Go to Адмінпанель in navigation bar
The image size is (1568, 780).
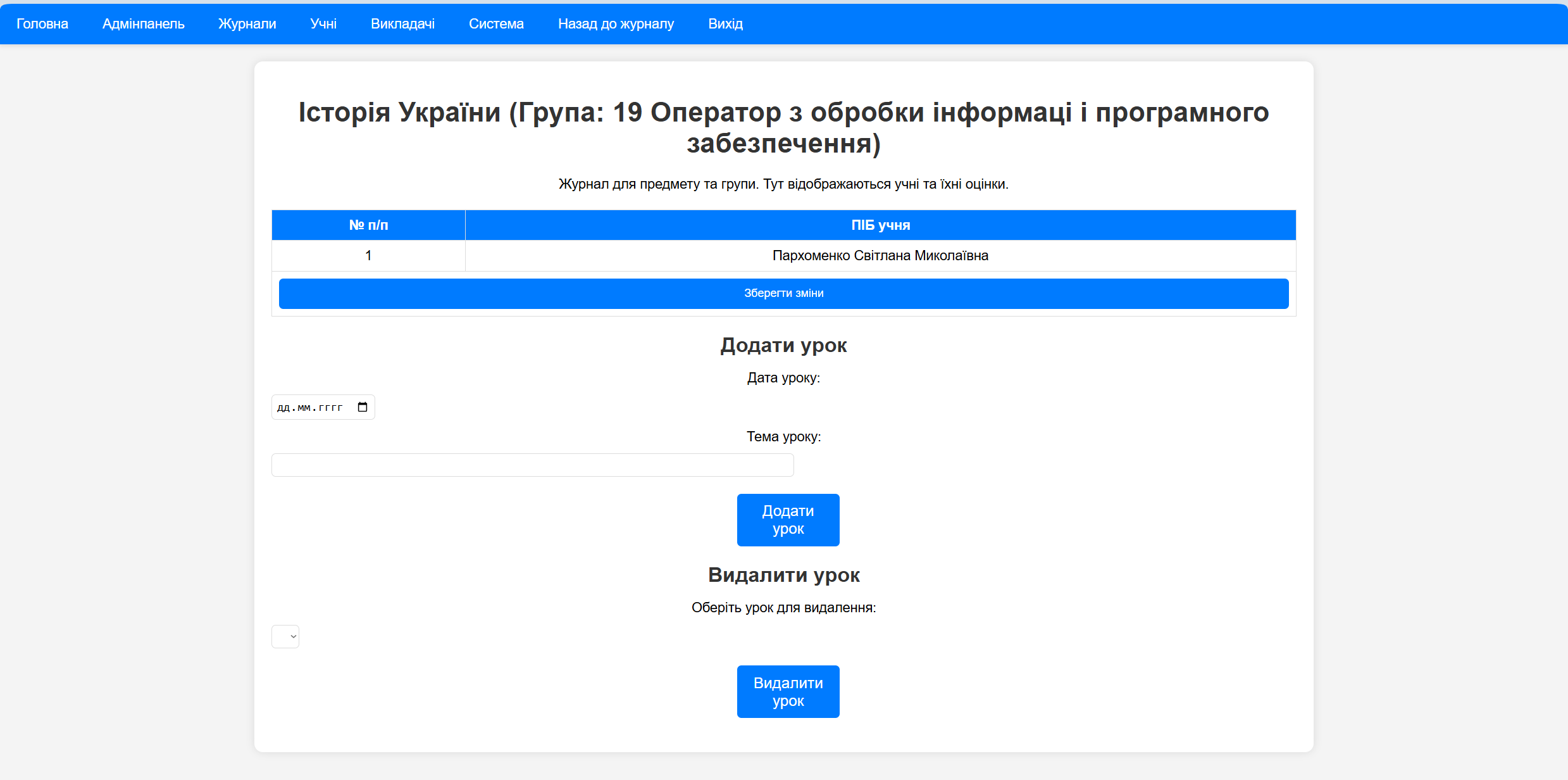(x=144, y=24)
